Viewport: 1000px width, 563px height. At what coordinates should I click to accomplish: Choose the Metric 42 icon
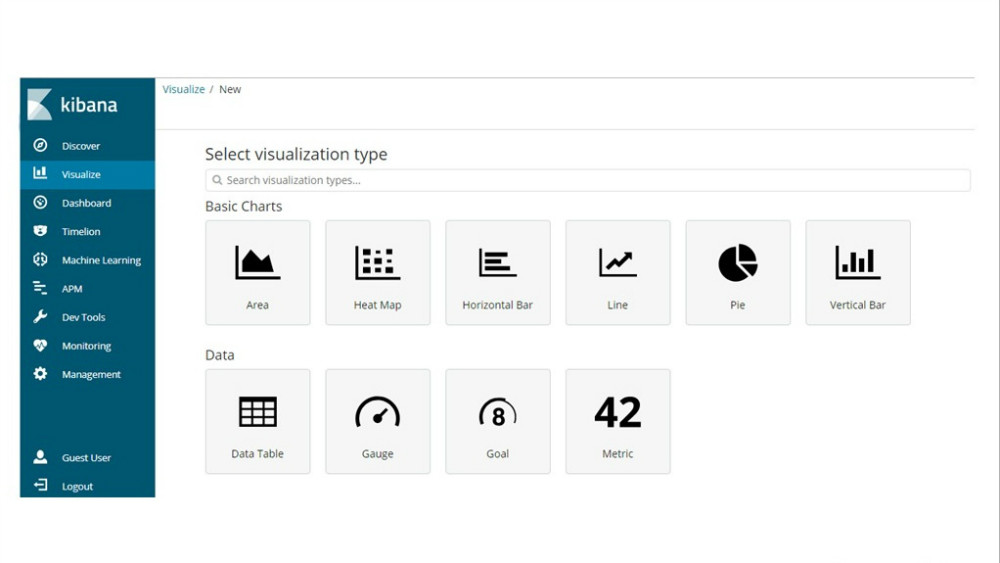click(x=617, y=412)
